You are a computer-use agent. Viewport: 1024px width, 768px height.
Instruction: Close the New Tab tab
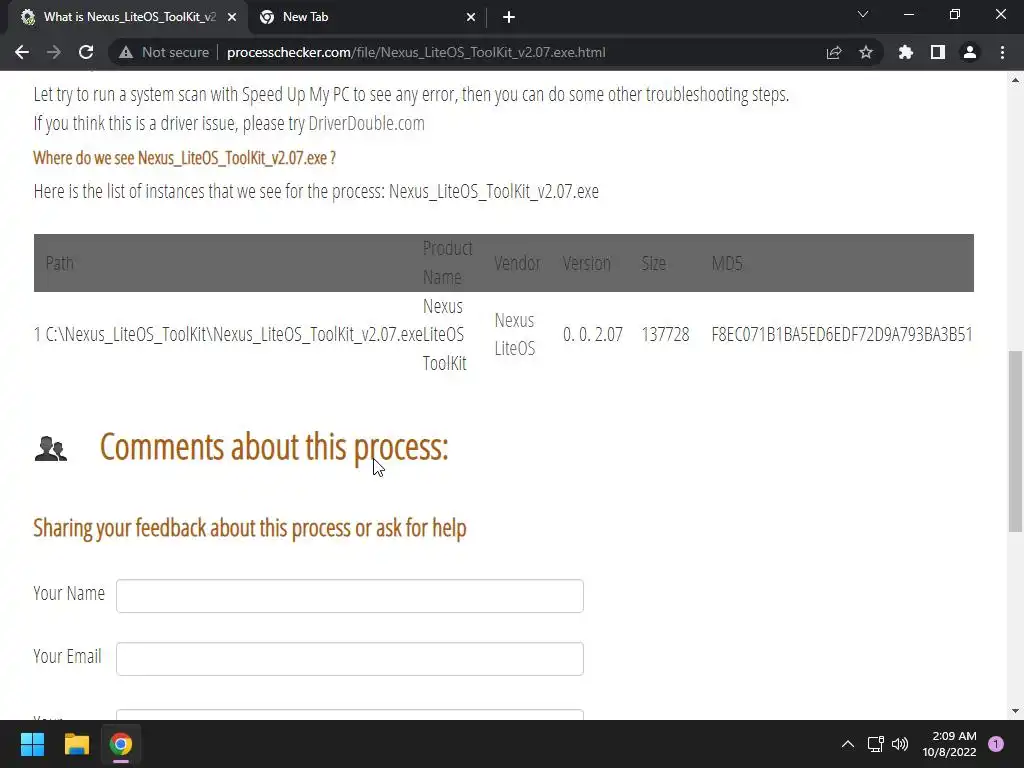pos(471,17)
